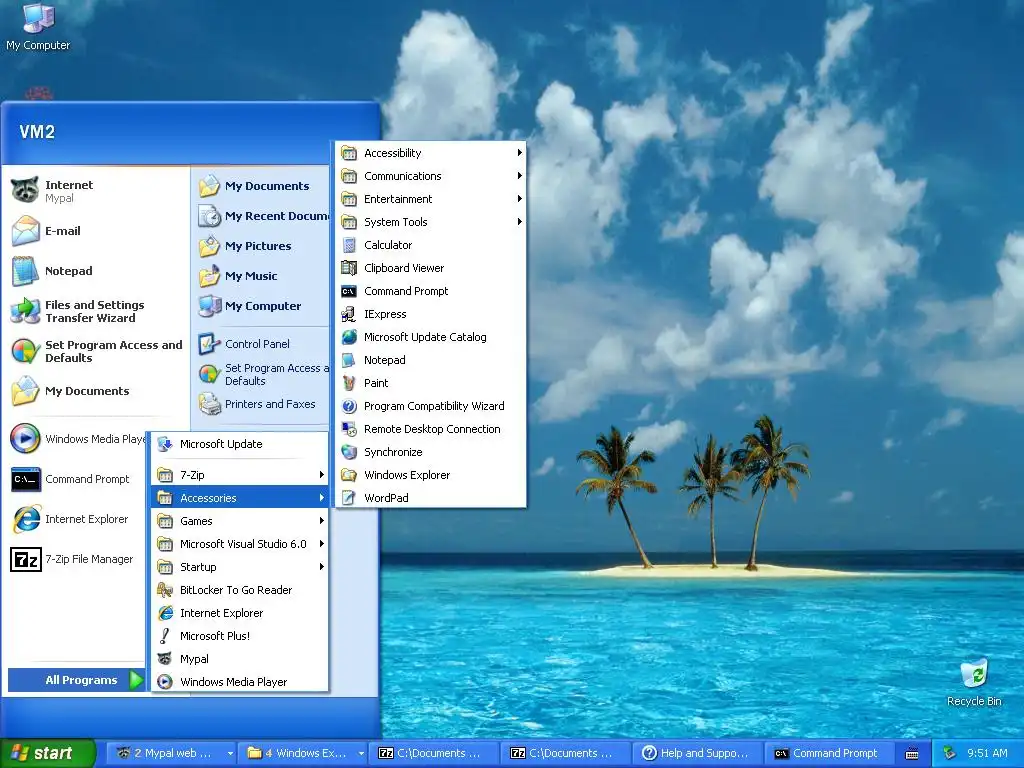Viewport: 1024px width, 768px height.
Task: Switch to the first C:\Documents 7-Zip taskbar button
Action: [433, 754]
